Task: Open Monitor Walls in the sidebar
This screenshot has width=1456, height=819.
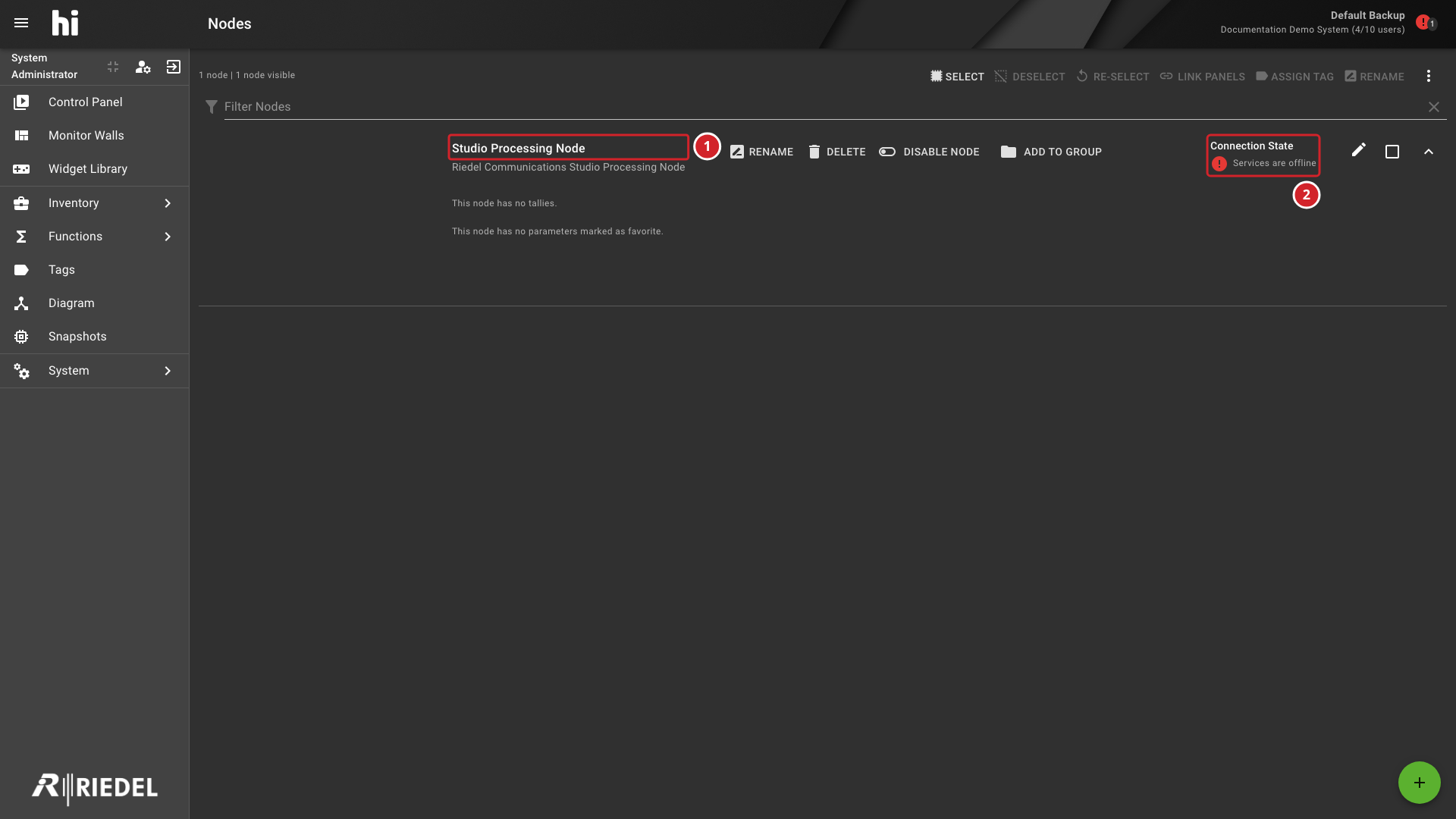Action: click(94, 135)
